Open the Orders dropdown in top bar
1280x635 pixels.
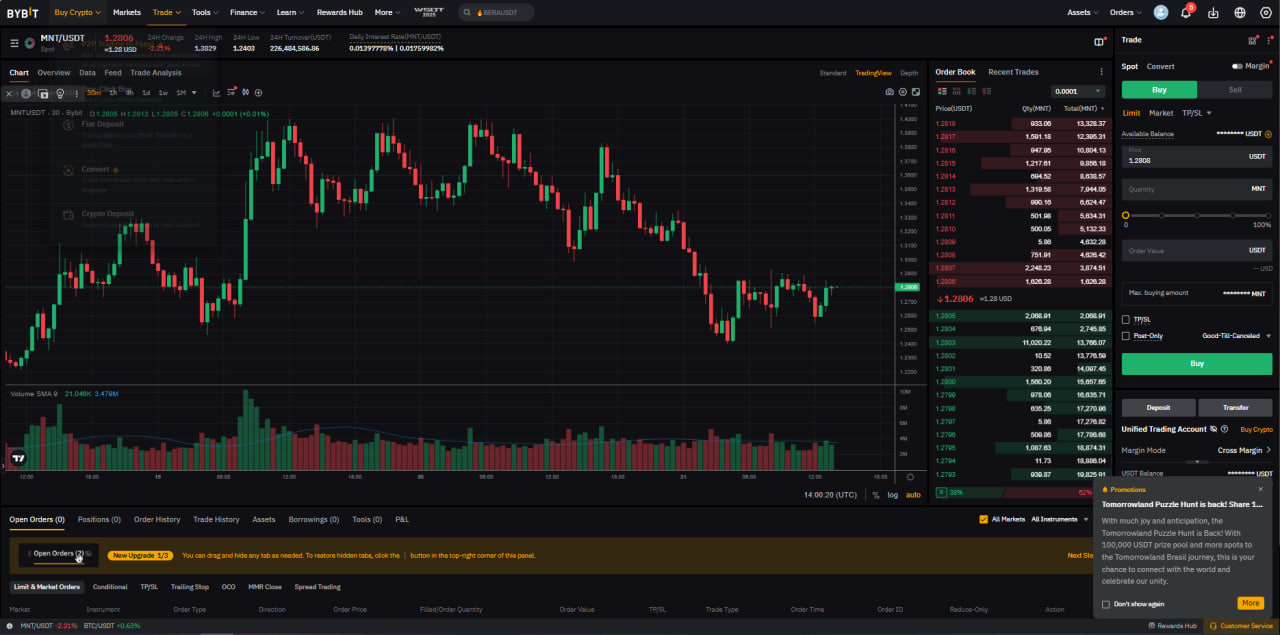click(x=1125, y=13)
